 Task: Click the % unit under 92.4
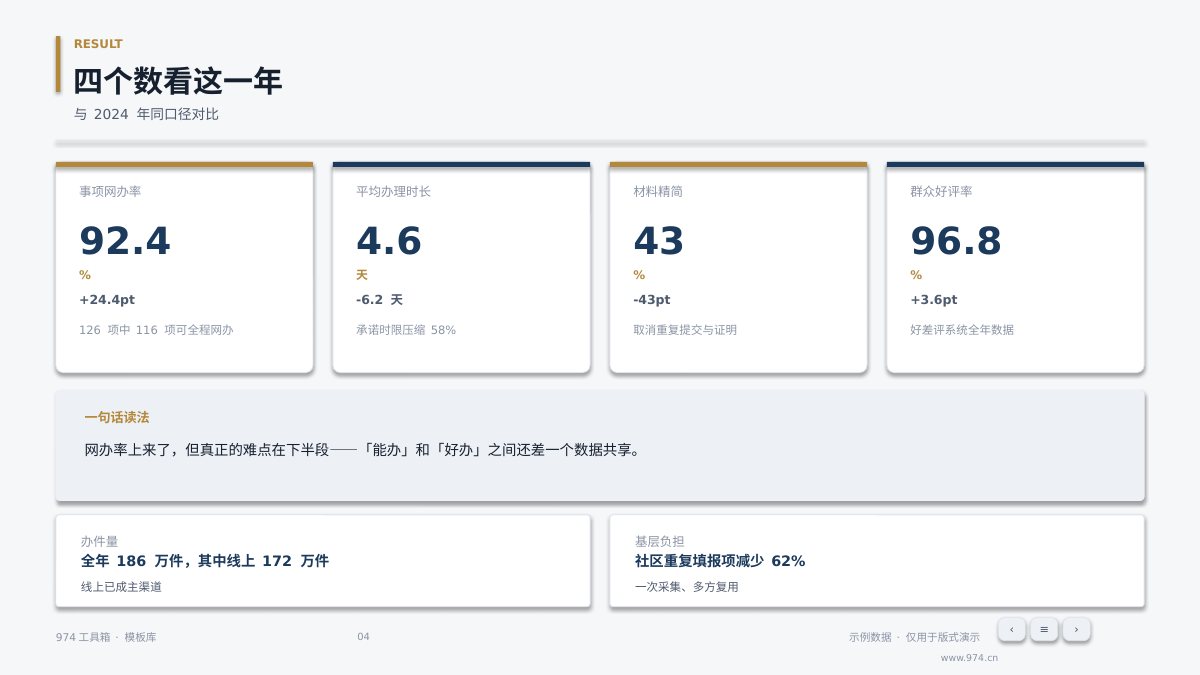85,275
